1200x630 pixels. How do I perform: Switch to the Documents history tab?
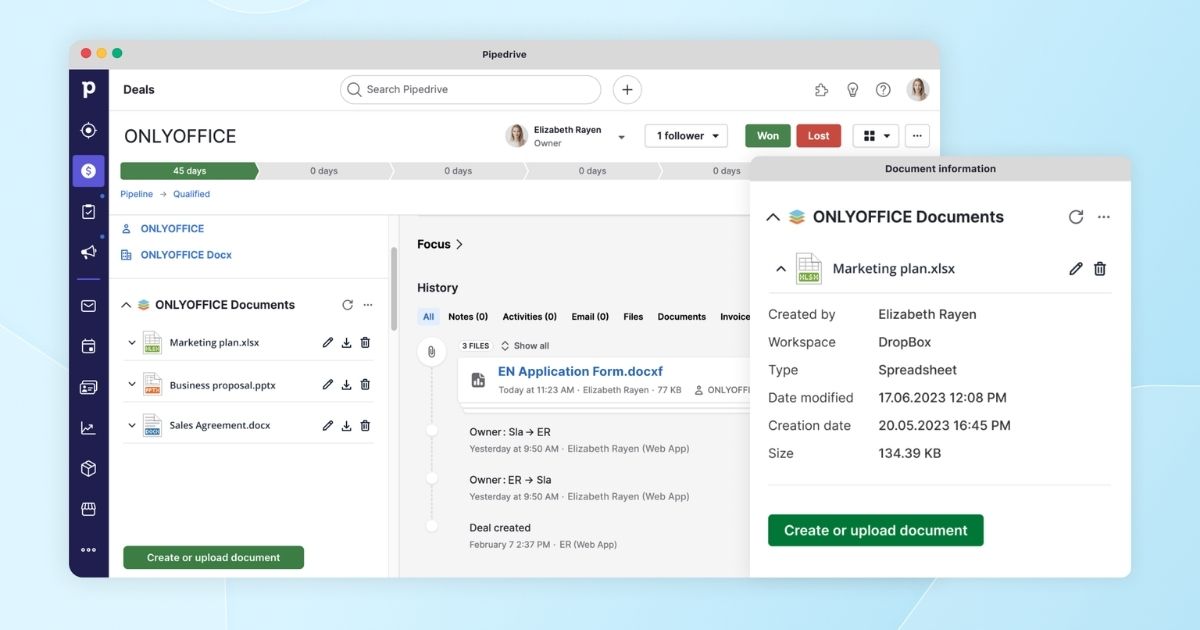point(682,317)
